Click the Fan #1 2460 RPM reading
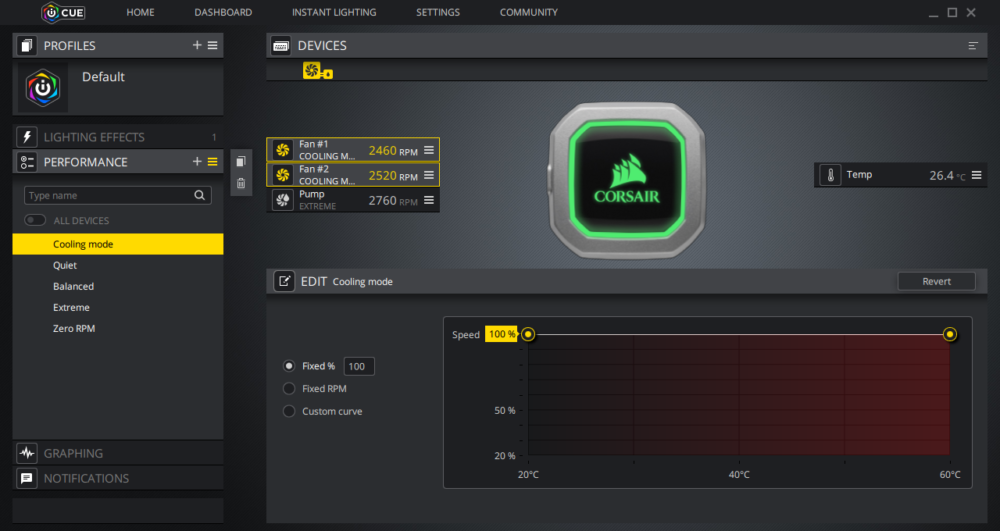1000x531 pixels. [x=393, y=150]
